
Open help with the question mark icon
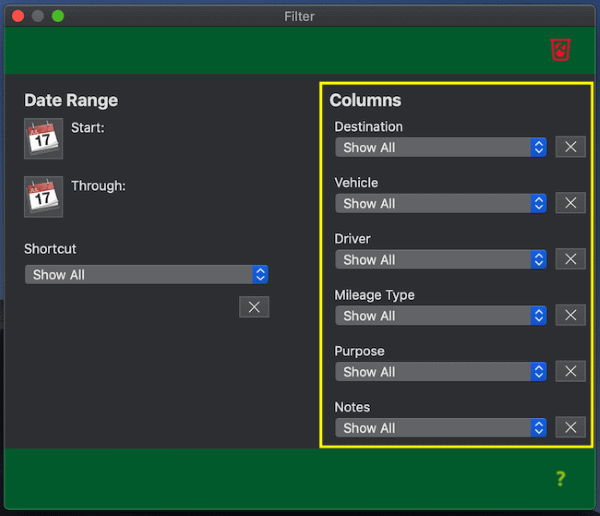click(x=560, y=479)
